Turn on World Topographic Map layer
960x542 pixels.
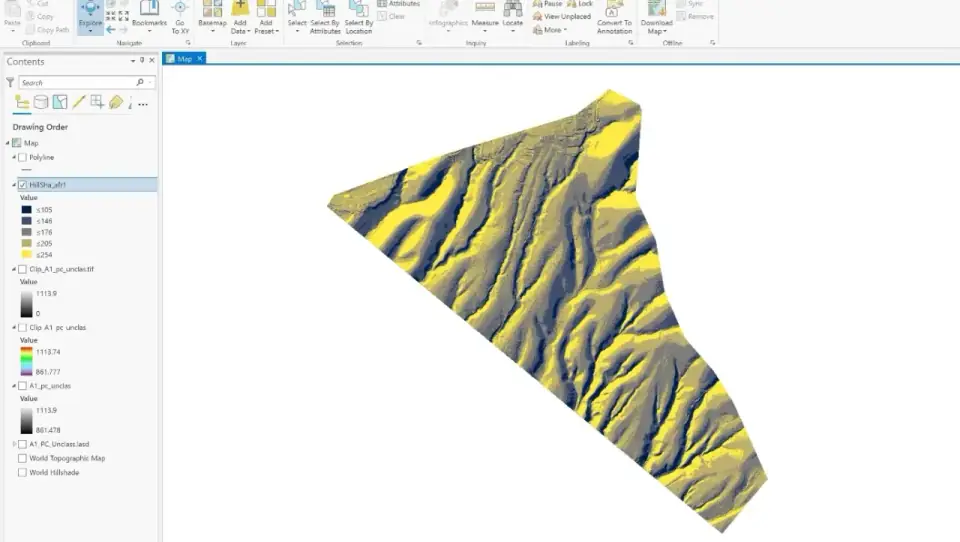click(x=23, y=458)
